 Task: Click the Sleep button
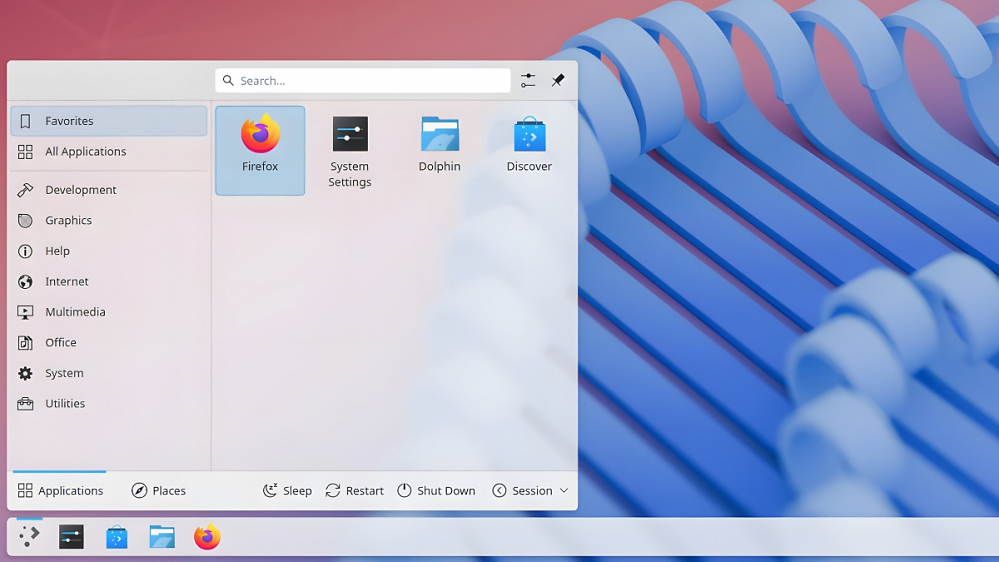coord(287,491)
